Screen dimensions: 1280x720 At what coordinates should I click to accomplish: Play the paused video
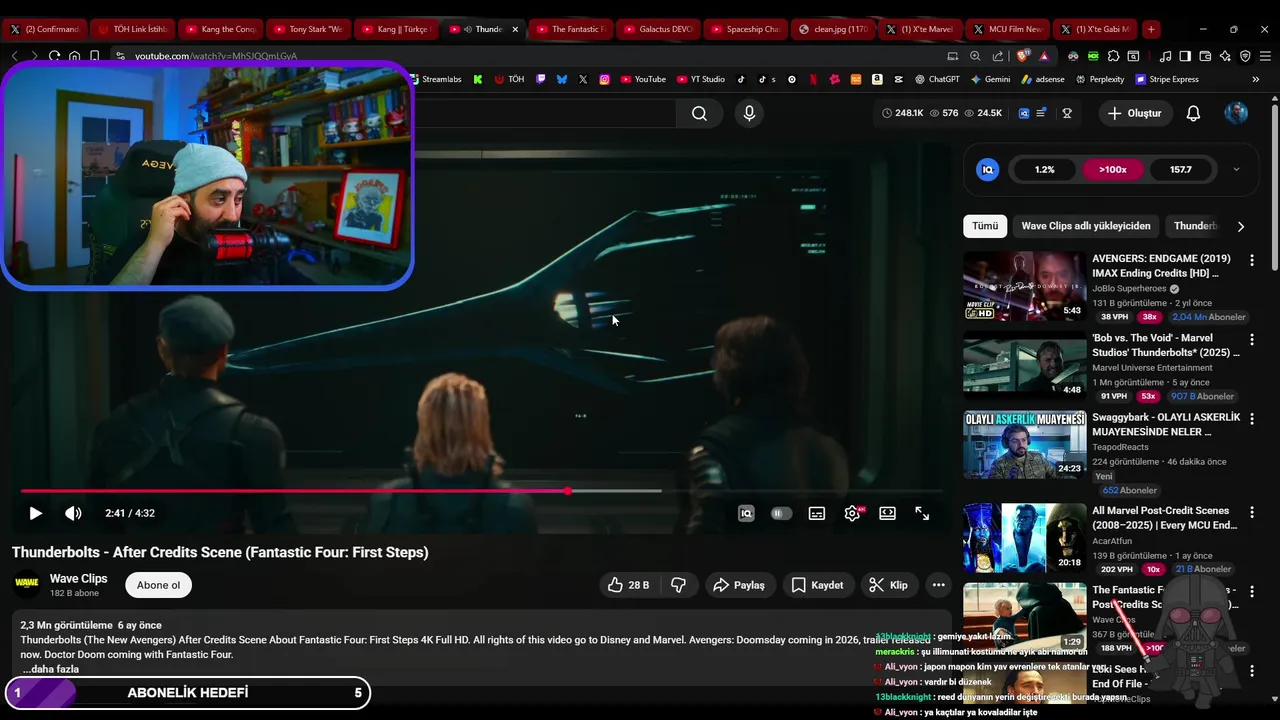pyautogui.click(x=35, y=513)
